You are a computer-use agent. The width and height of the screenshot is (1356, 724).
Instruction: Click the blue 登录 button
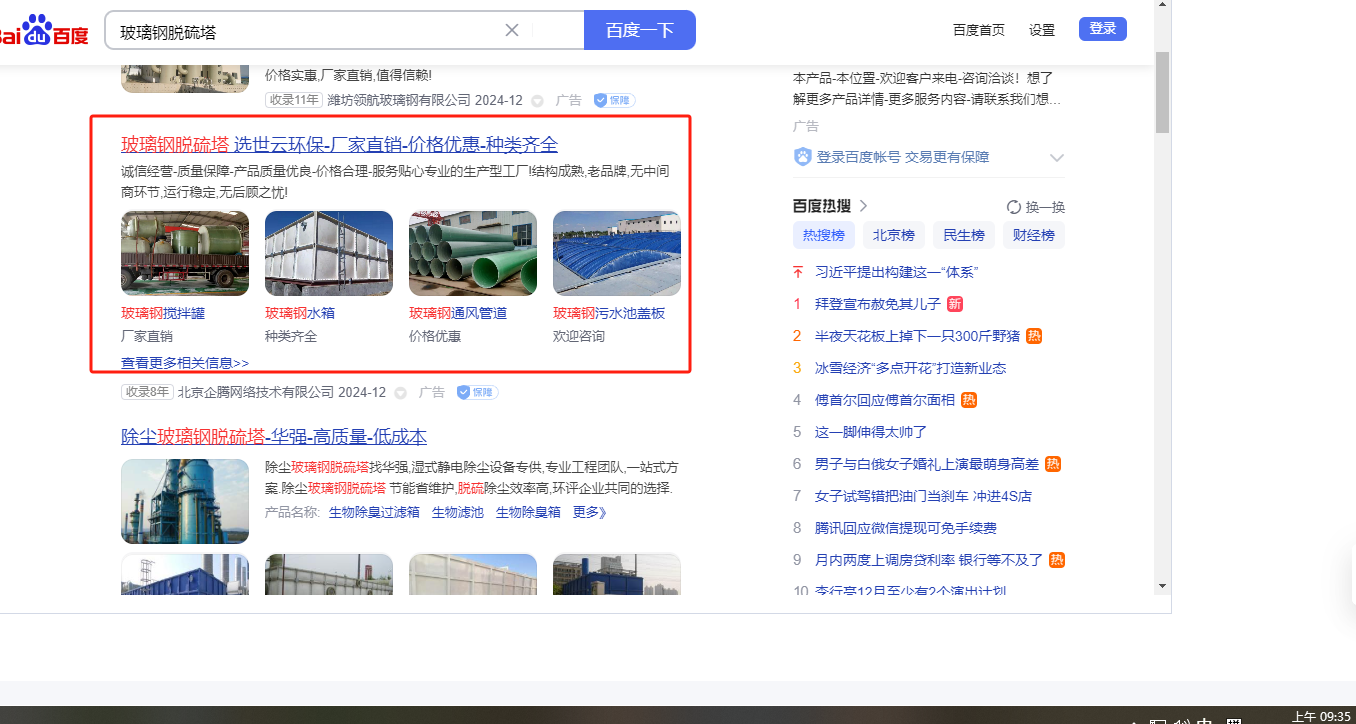point(1103,29)
